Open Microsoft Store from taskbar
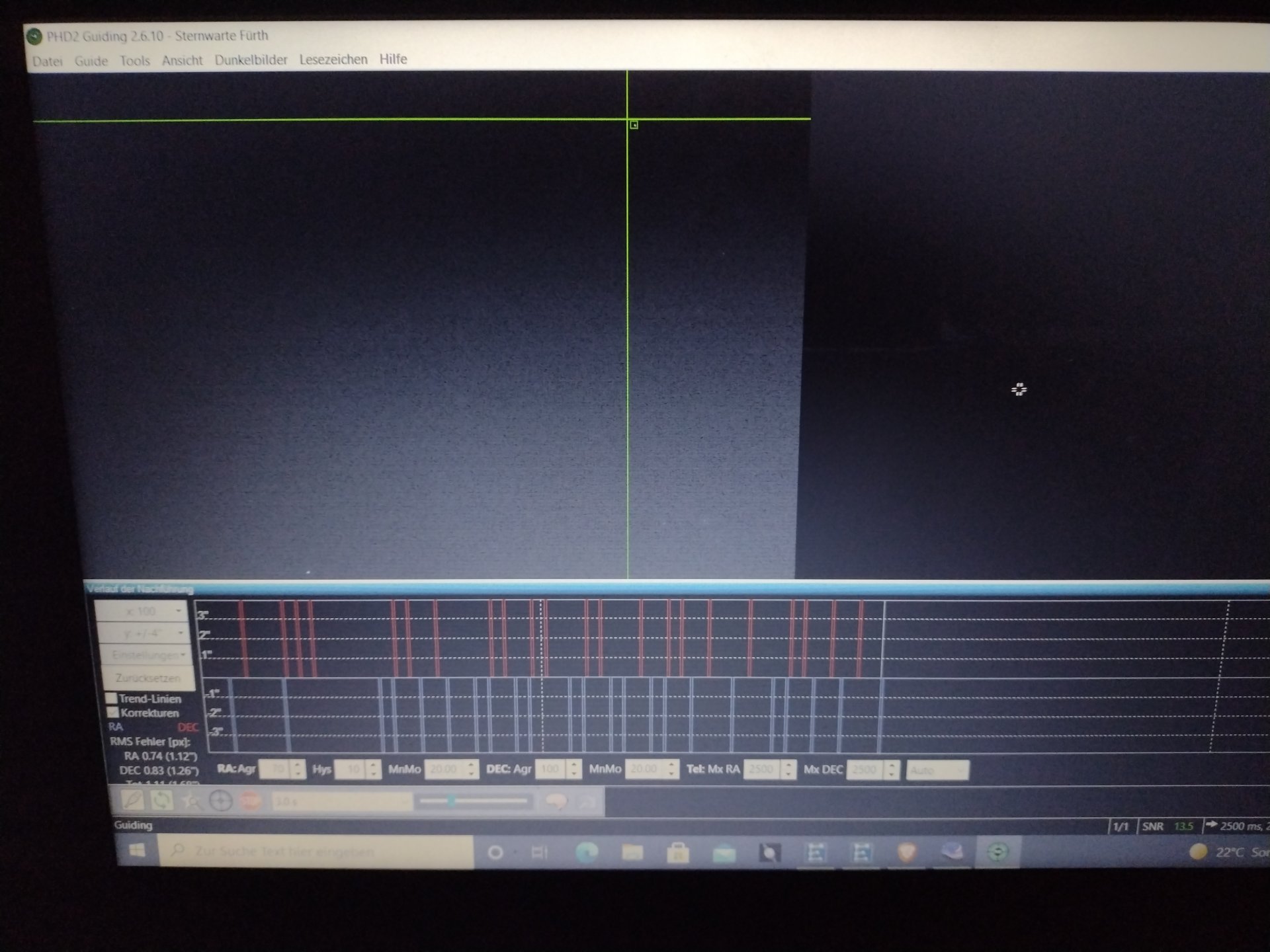The image size is (1270, 952). pos(678,853)
